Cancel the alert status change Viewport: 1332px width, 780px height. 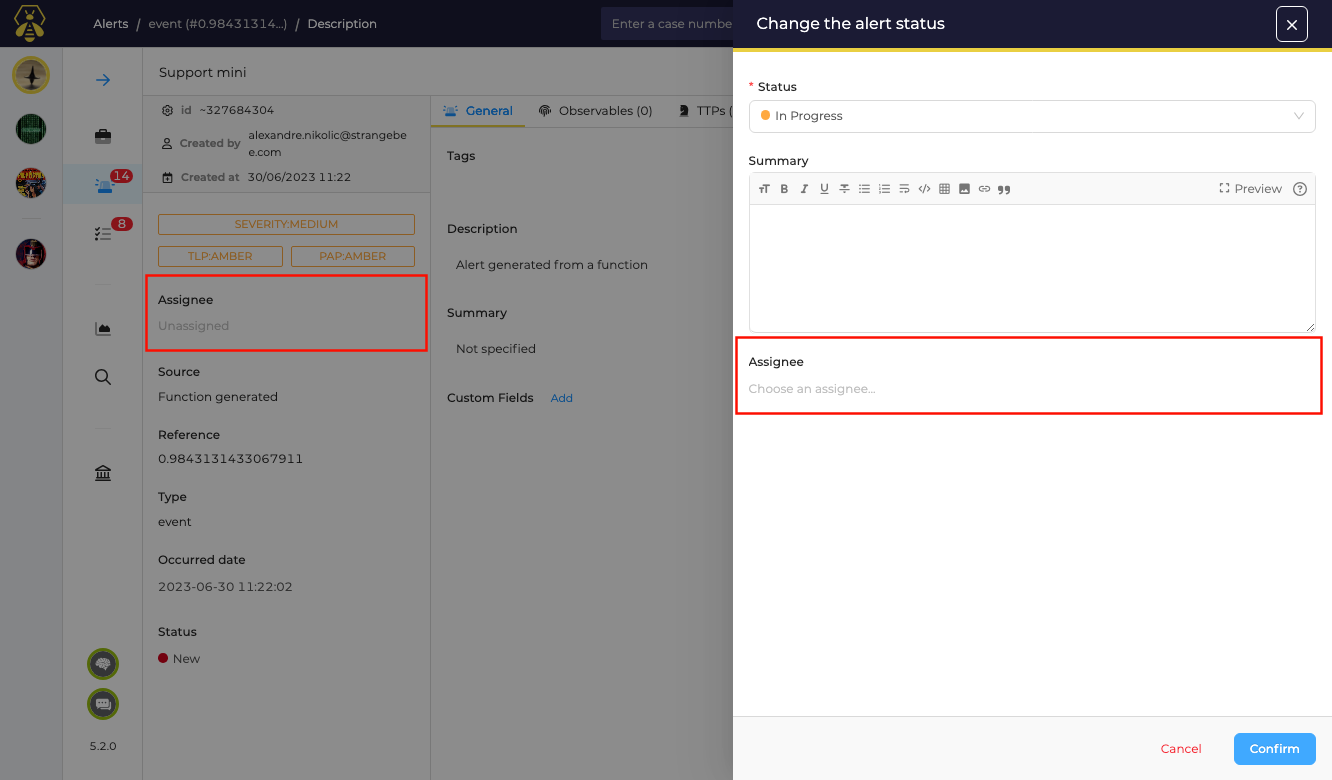click(1181, 749)
